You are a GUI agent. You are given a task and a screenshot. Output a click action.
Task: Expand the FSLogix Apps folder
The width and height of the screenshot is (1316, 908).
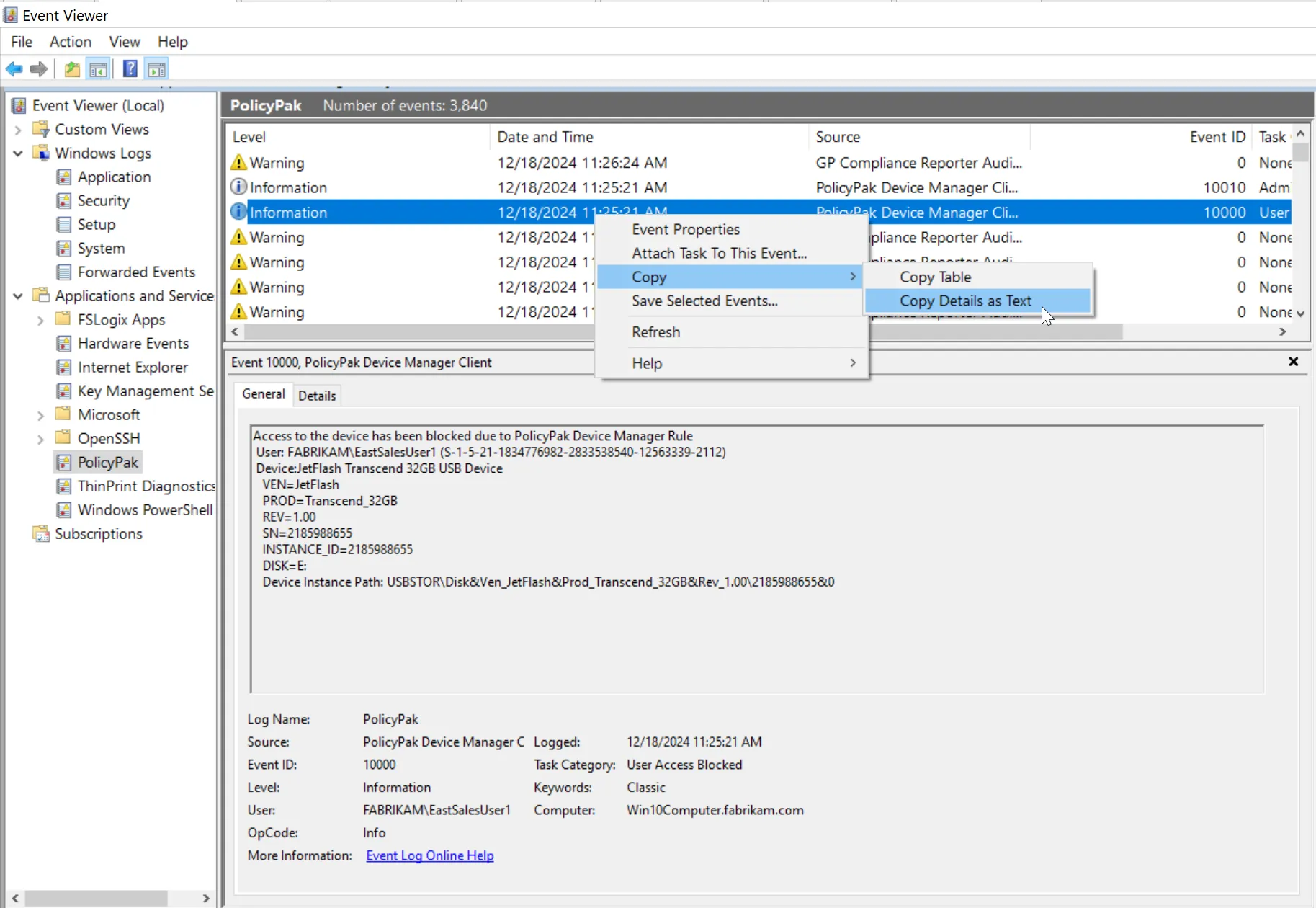[41, 320]
